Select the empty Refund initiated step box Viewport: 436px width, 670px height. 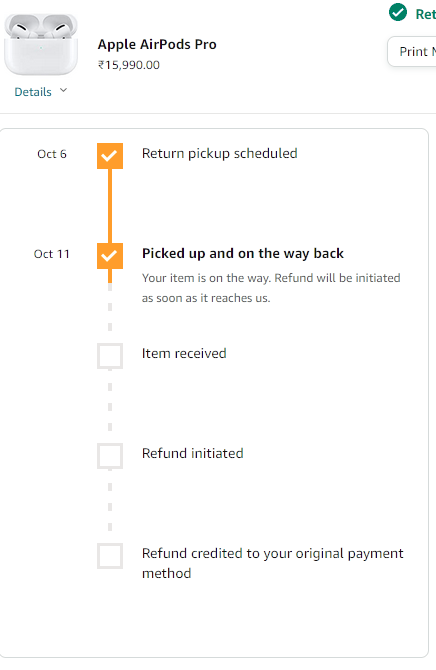[110, 455]
